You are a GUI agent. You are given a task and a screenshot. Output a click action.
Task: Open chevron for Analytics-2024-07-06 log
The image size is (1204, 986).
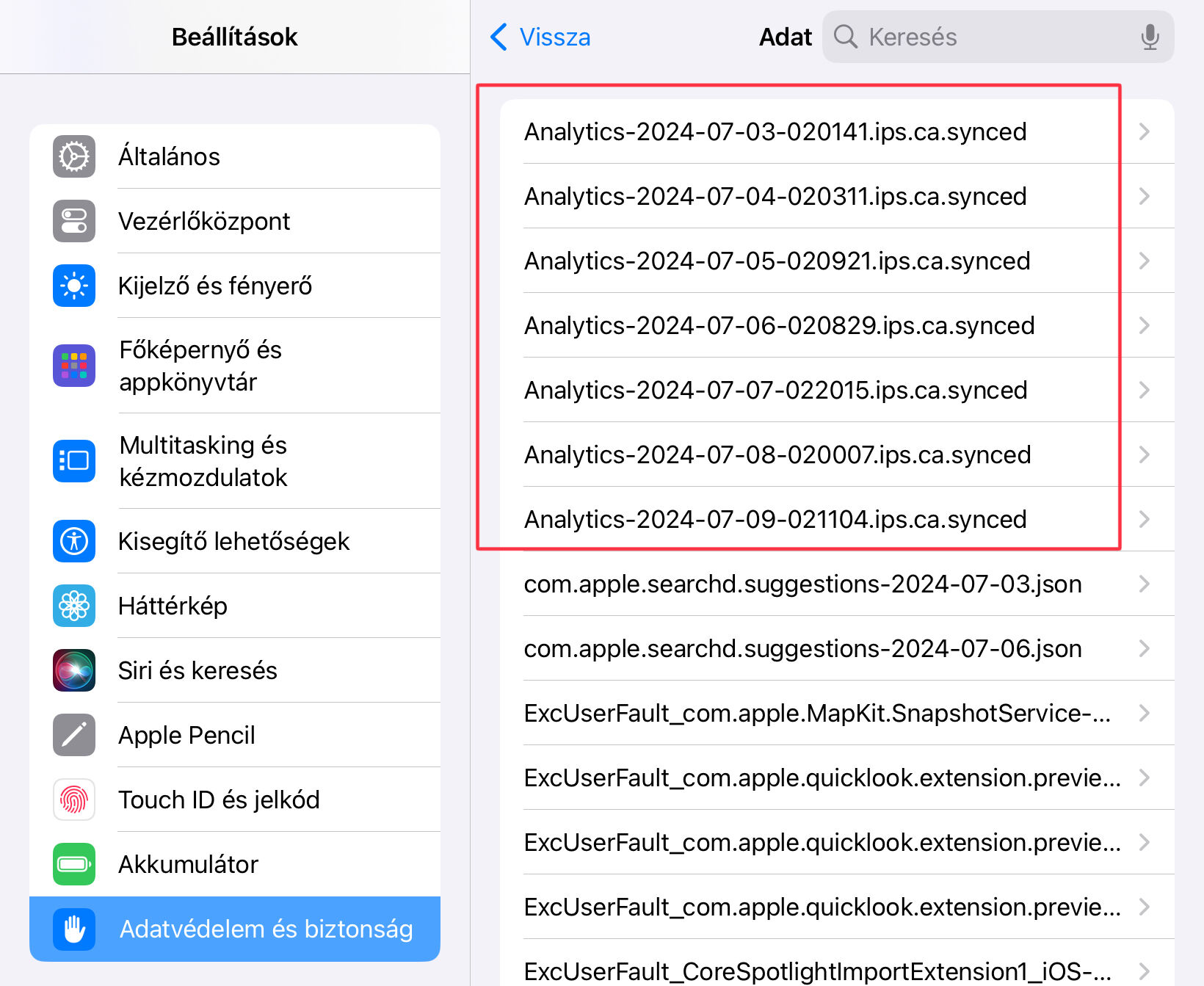click(1144, 325)
